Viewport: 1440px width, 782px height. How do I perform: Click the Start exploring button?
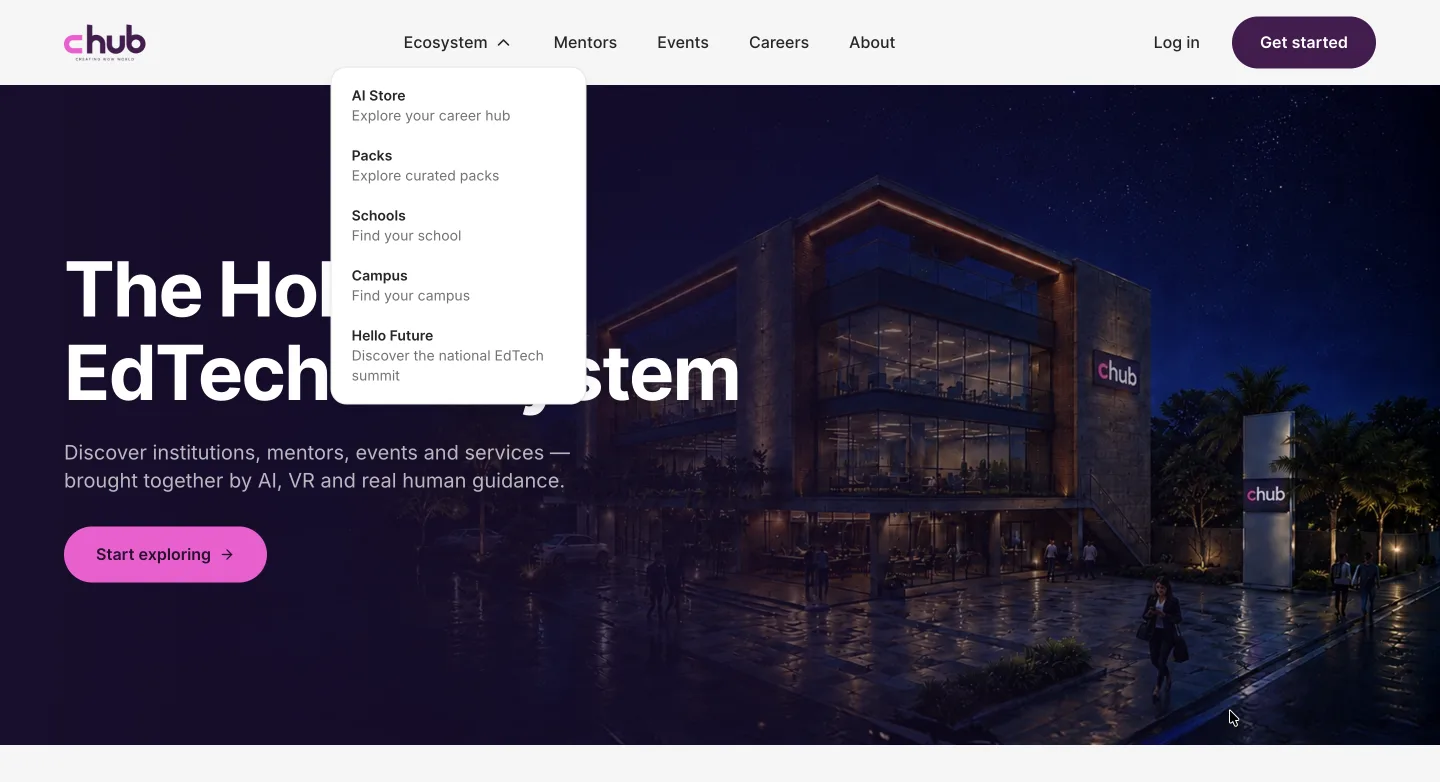[x=165, y=554]
